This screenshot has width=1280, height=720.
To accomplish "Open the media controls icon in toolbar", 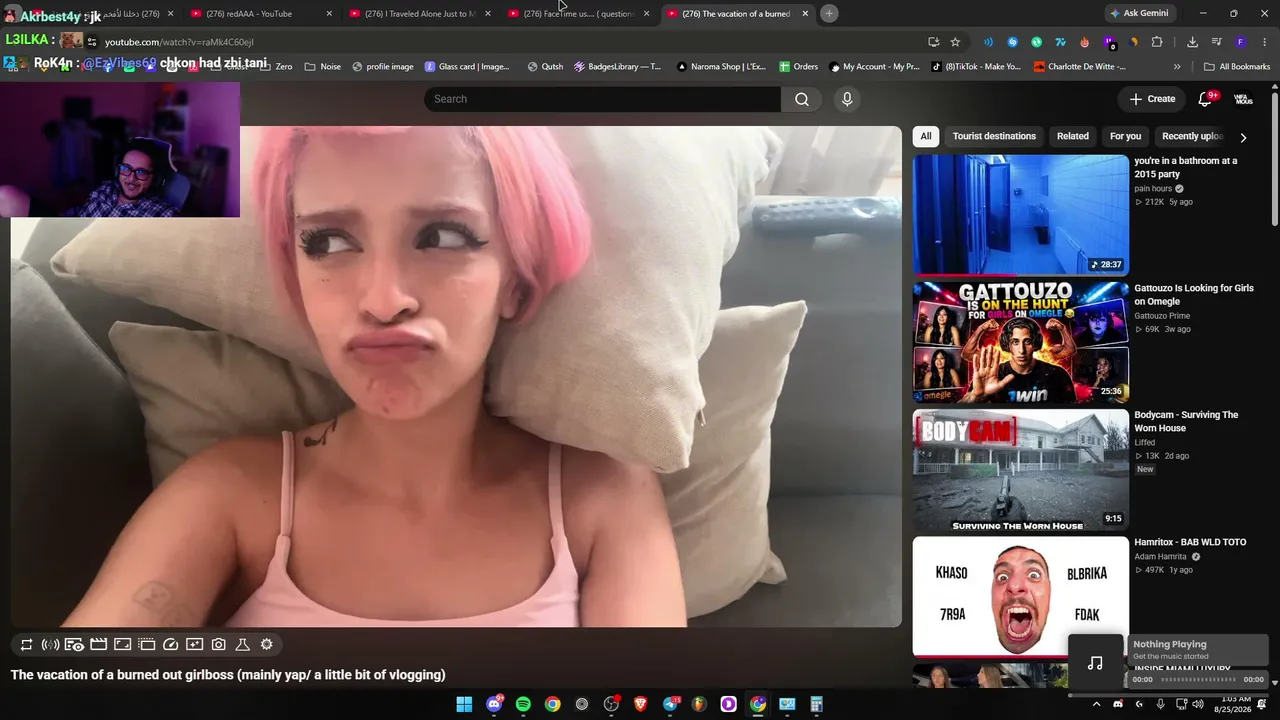I will tap(1216, 42).
